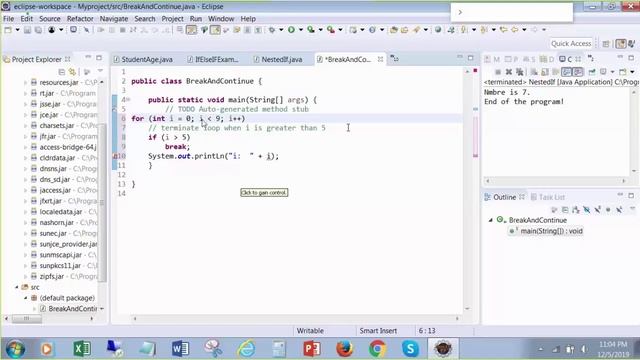Screen dimensions: 640x360
Task: Click the Pin Console icon
Action: coord(592,72)
